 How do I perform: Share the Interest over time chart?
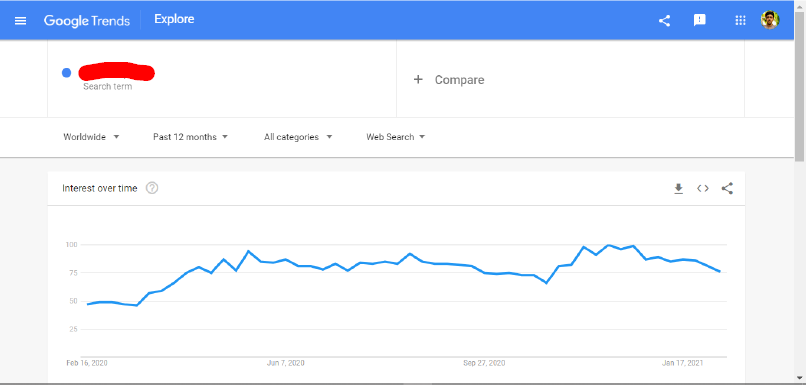[x=727, y=188]
